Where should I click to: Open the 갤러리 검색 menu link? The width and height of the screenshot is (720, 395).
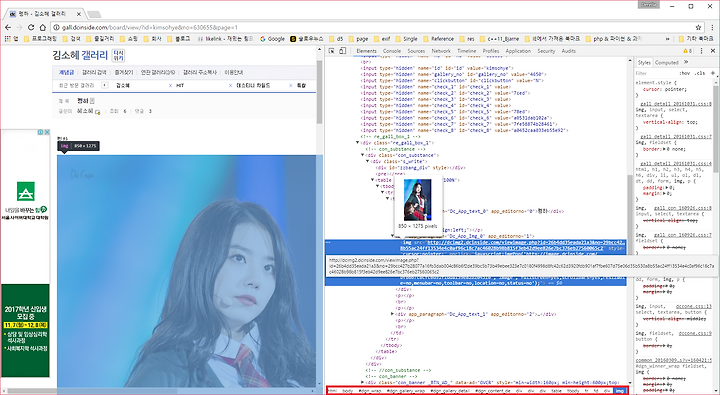click(94, 73)
